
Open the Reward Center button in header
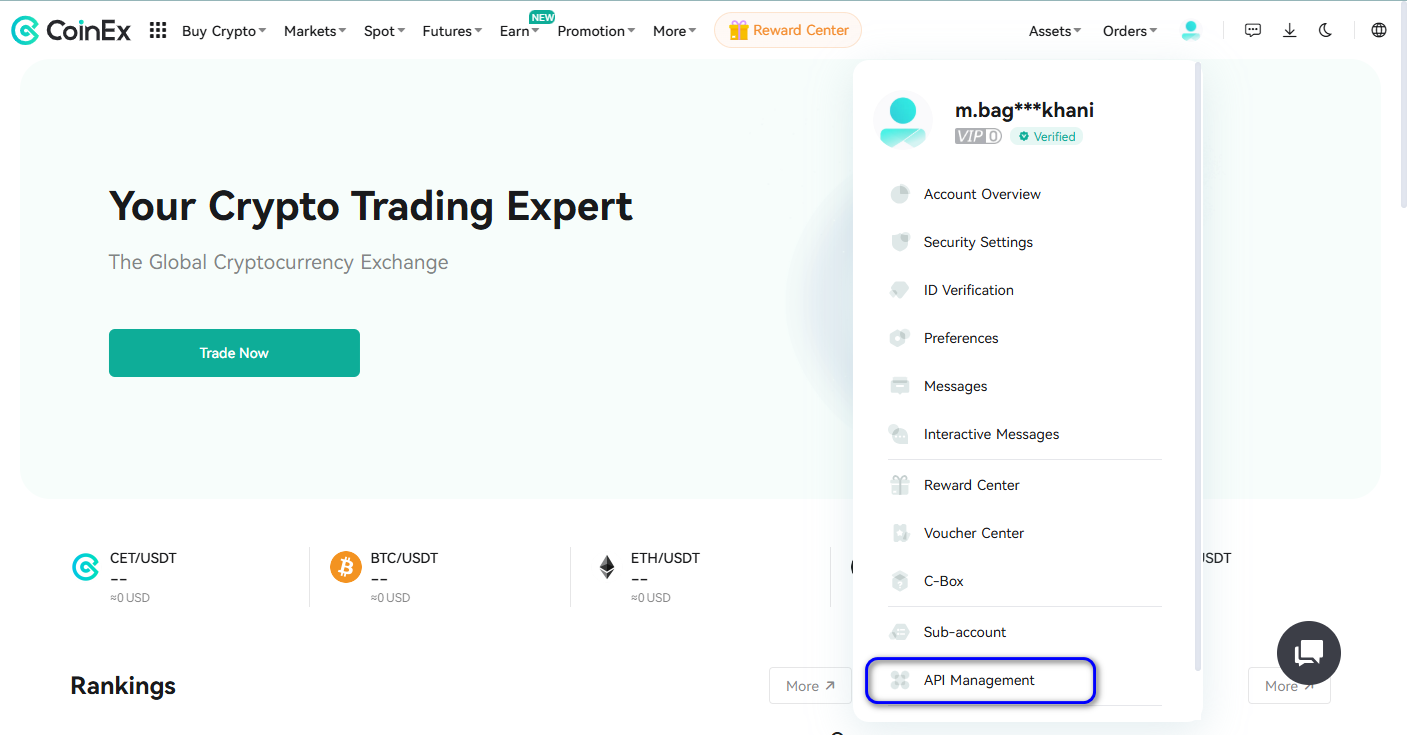coord(788,31)
